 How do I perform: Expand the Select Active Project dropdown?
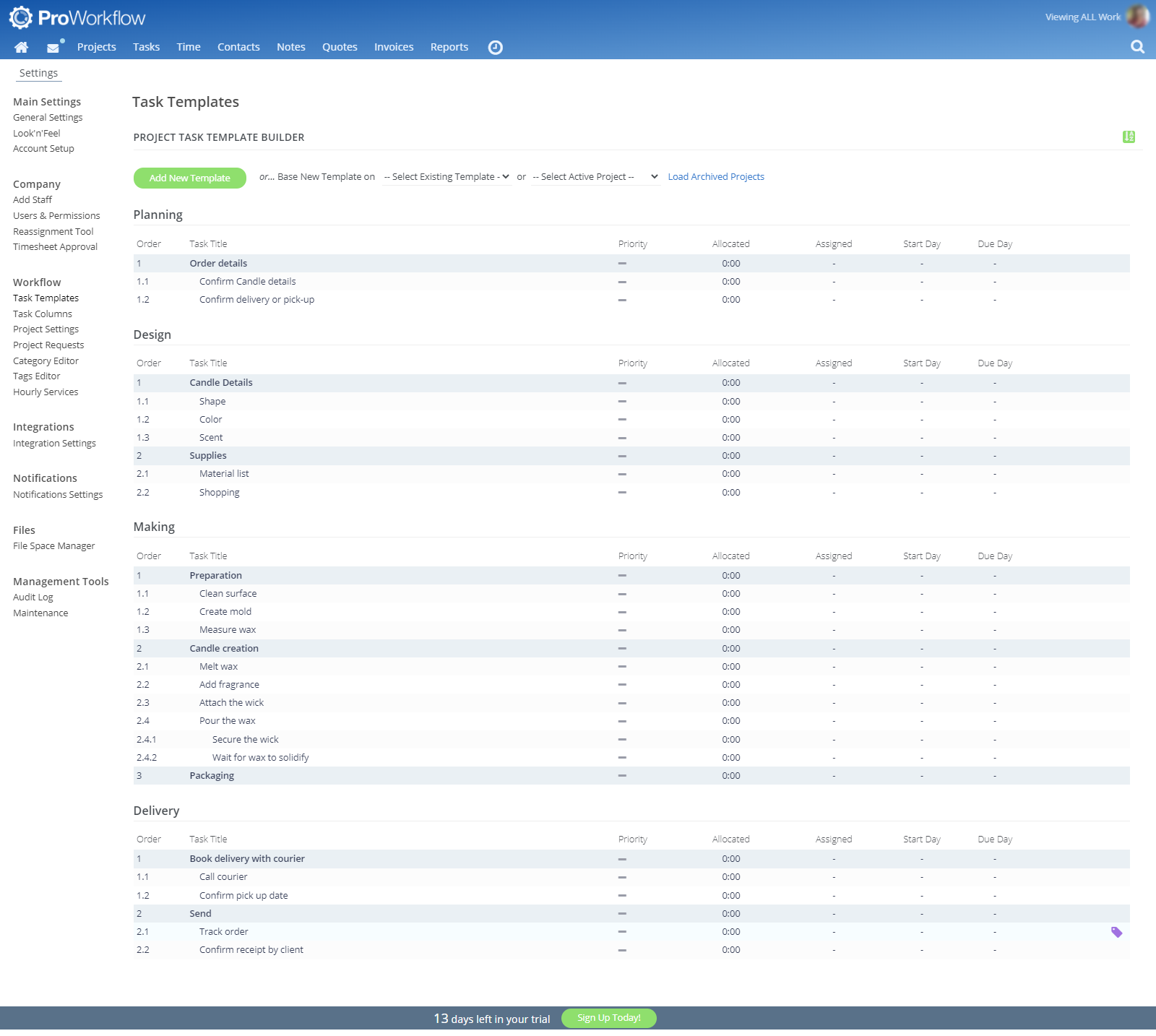[595, 177]
